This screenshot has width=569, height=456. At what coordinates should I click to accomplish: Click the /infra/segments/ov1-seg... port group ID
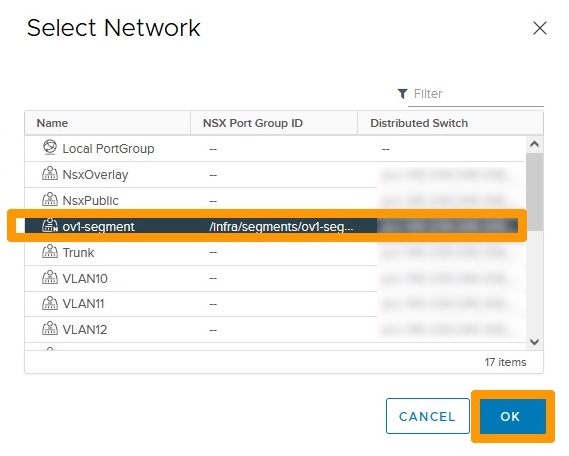(281, 227)
